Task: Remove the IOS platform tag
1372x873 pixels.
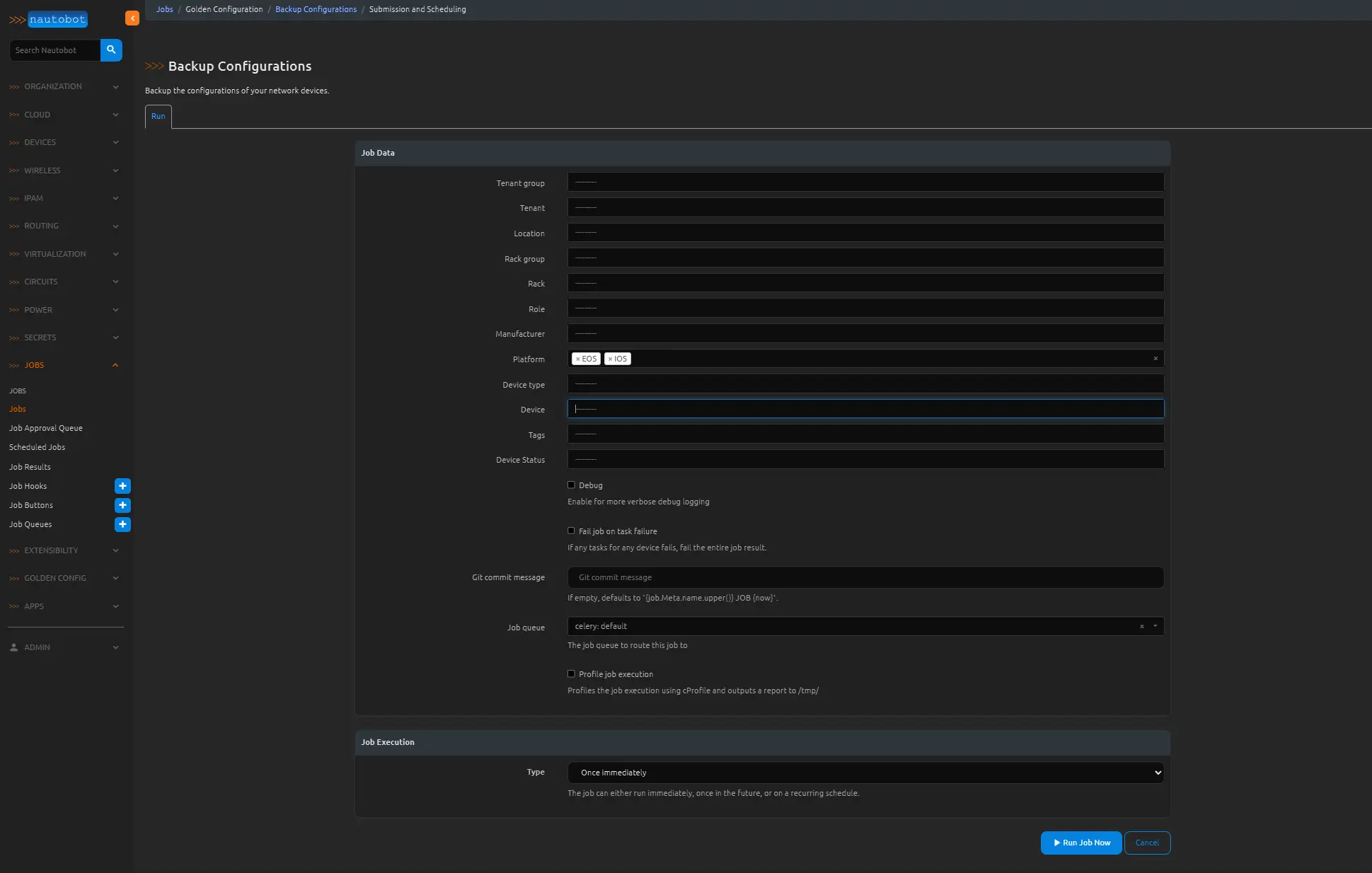Action: [610, 359]
